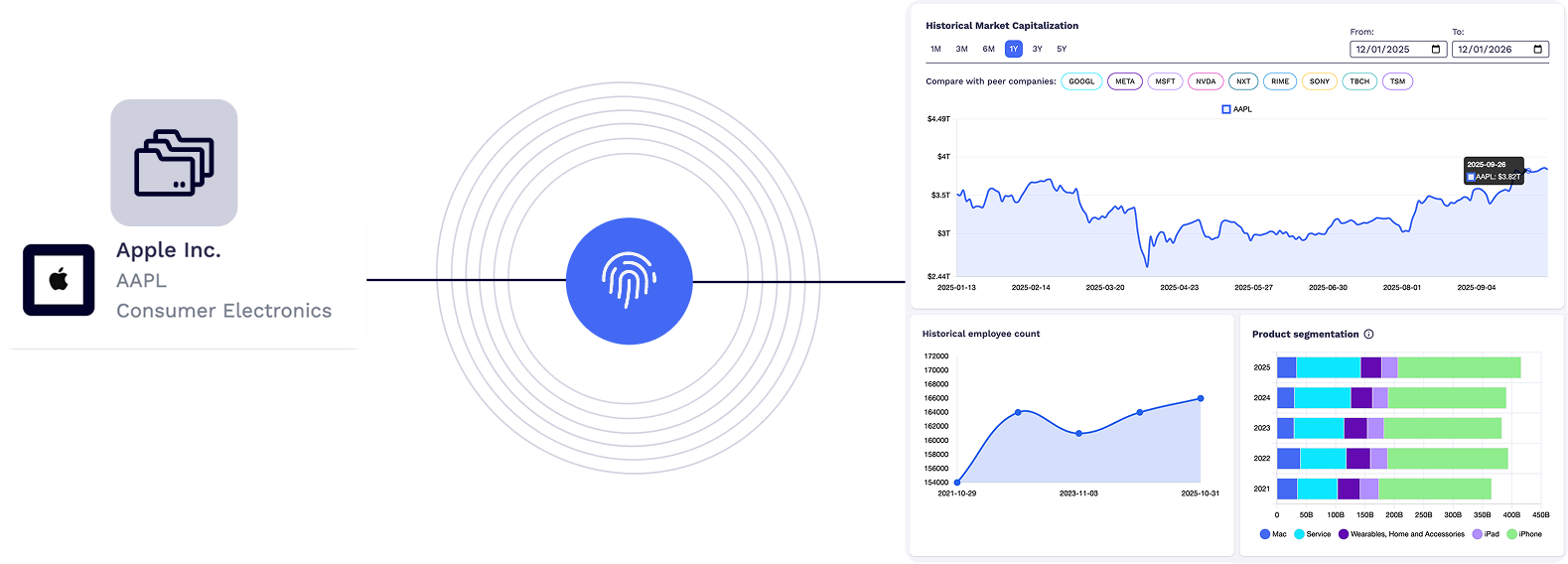This screenshot has height=564, width=1568.
Task: Toggle the Service legend swatch
Action: click(1300, 534)
